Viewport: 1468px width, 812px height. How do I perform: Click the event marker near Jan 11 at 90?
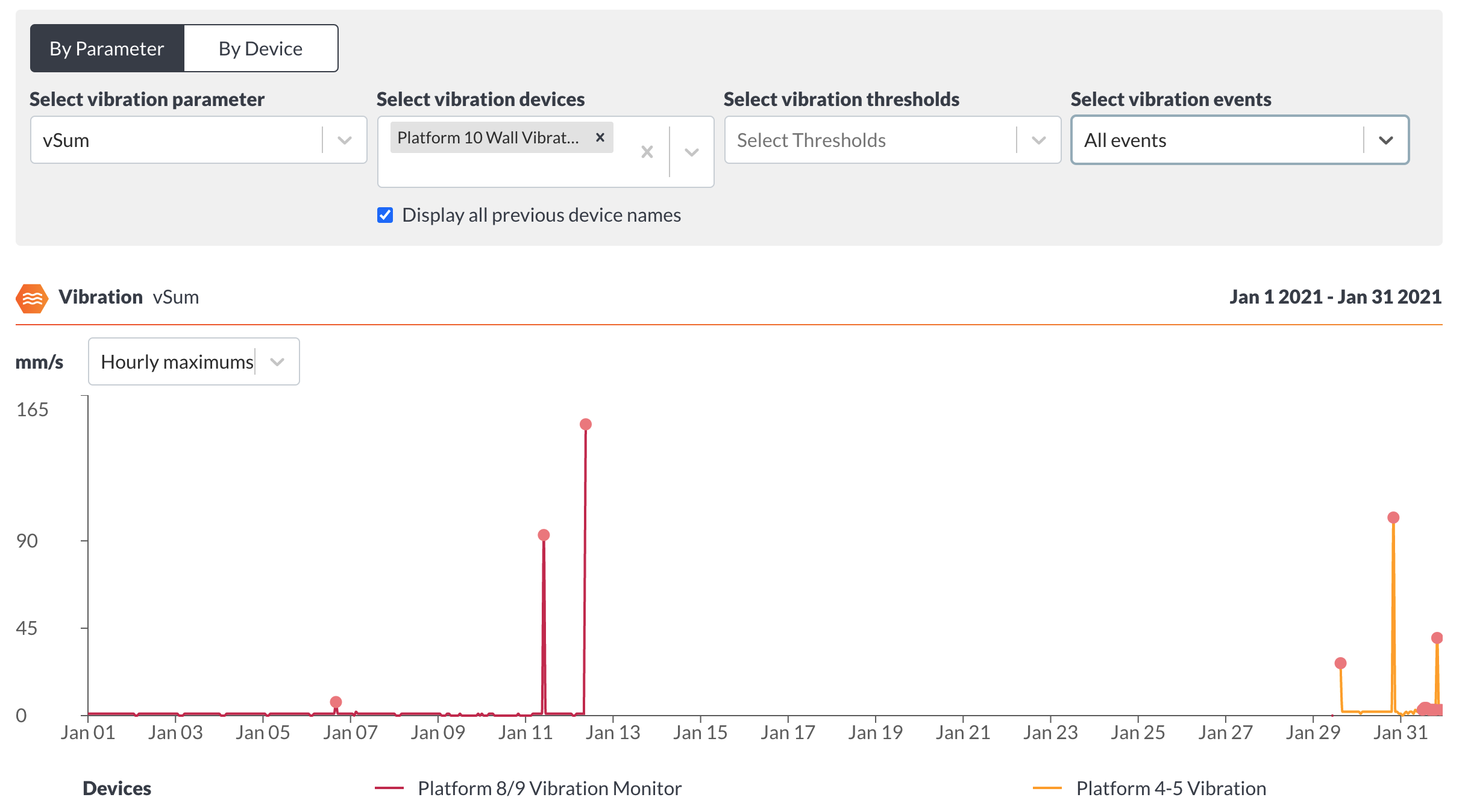544,535
